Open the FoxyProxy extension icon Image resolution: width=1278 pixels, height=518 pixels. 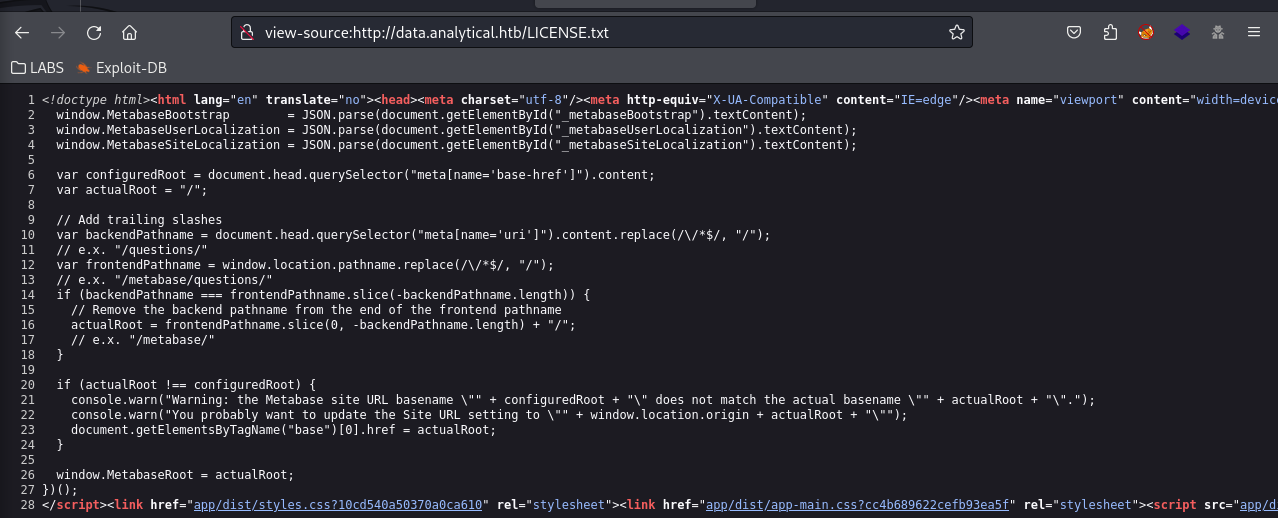[x=1146, y=32]
